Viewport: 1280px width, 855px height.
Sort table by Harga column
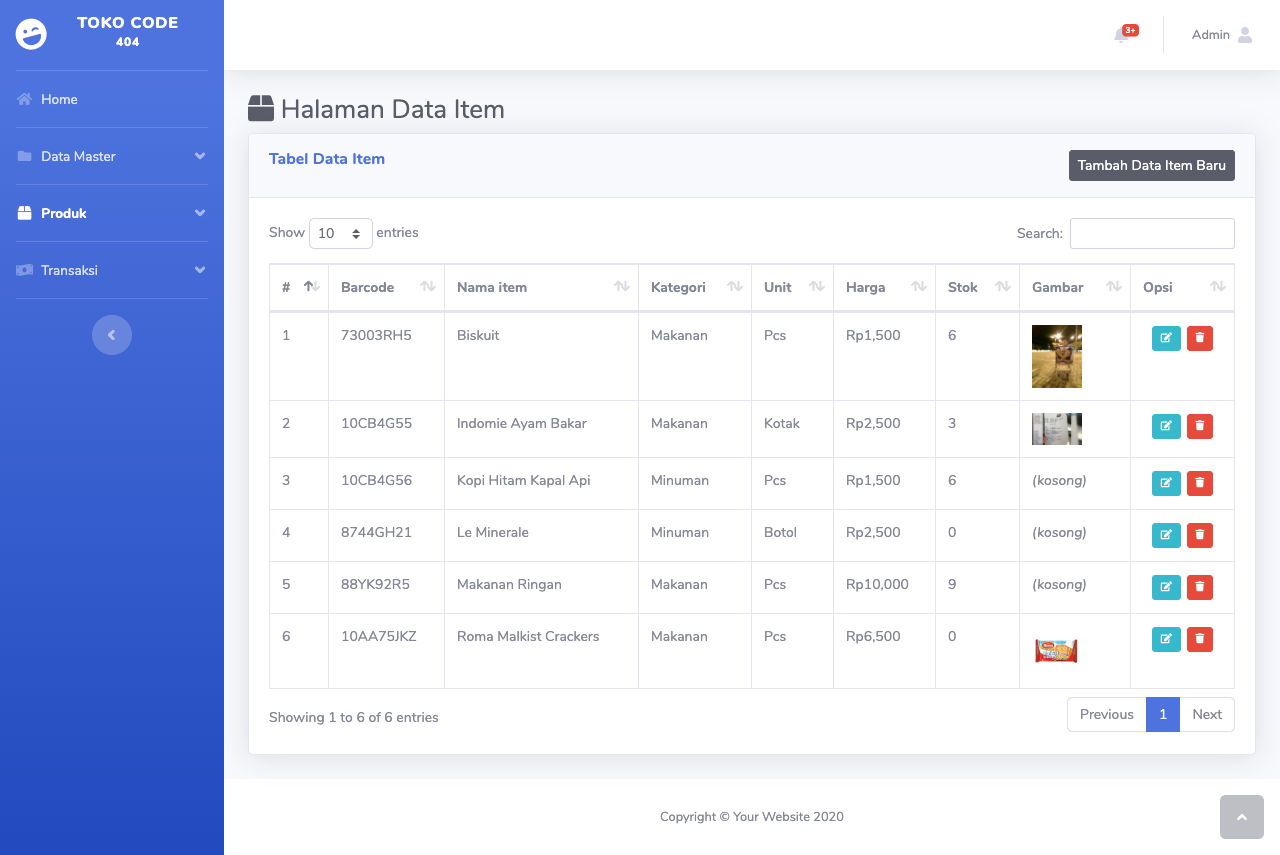[x=884, y=287]
